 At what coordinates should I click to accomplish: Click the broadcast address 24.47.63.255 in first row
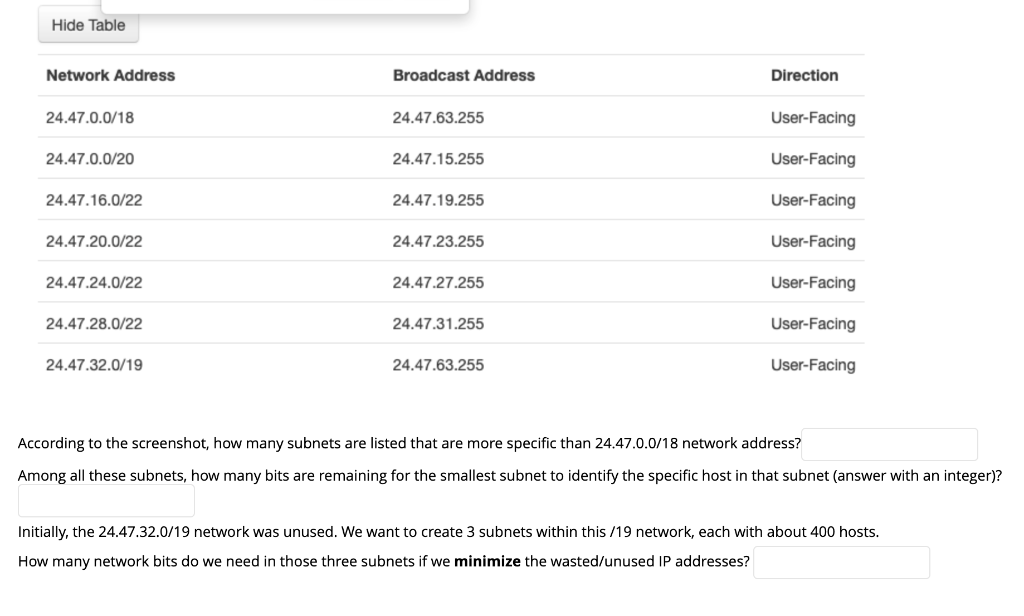438,117
